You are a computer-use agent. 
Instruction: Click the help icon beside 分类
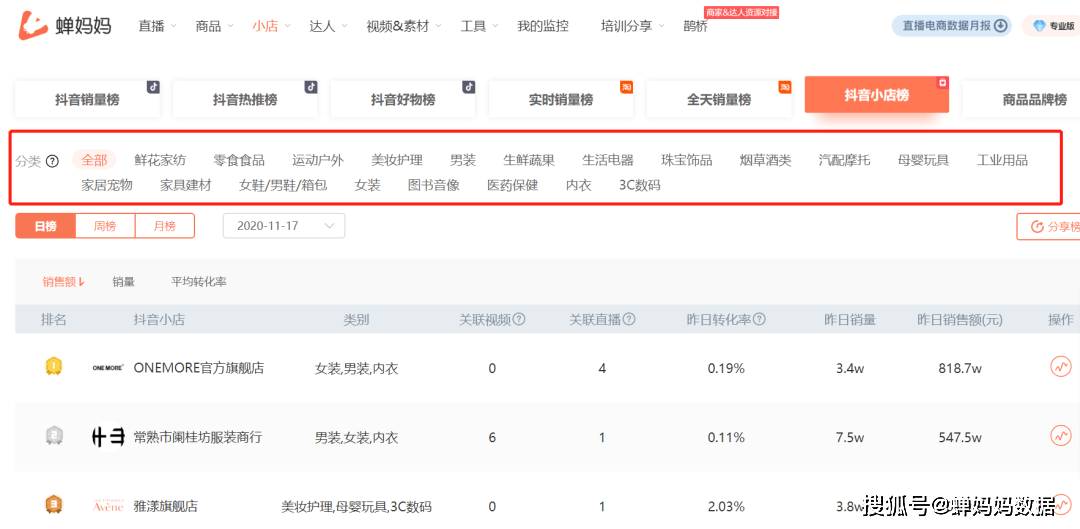pyautogui.click(x=52, y=161)
